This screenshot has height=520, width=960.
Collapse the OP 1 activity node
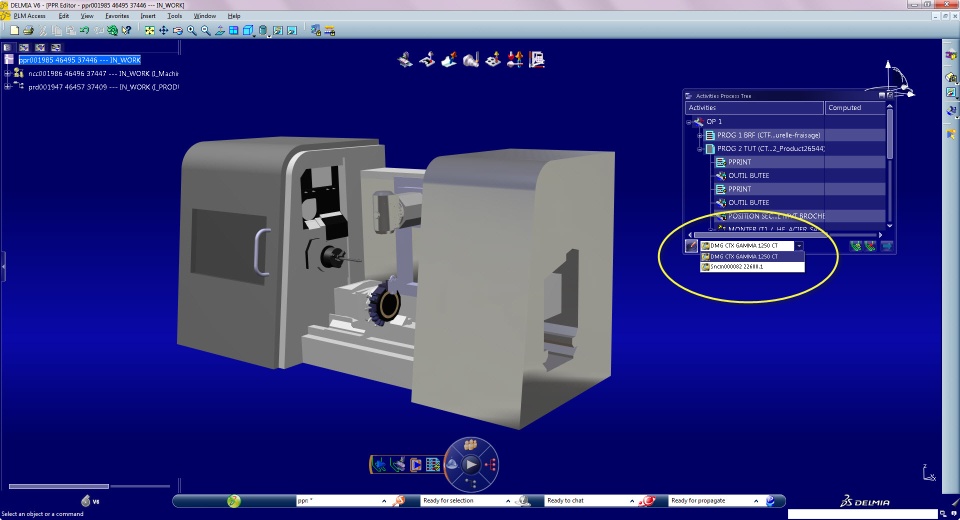[689, 122]
